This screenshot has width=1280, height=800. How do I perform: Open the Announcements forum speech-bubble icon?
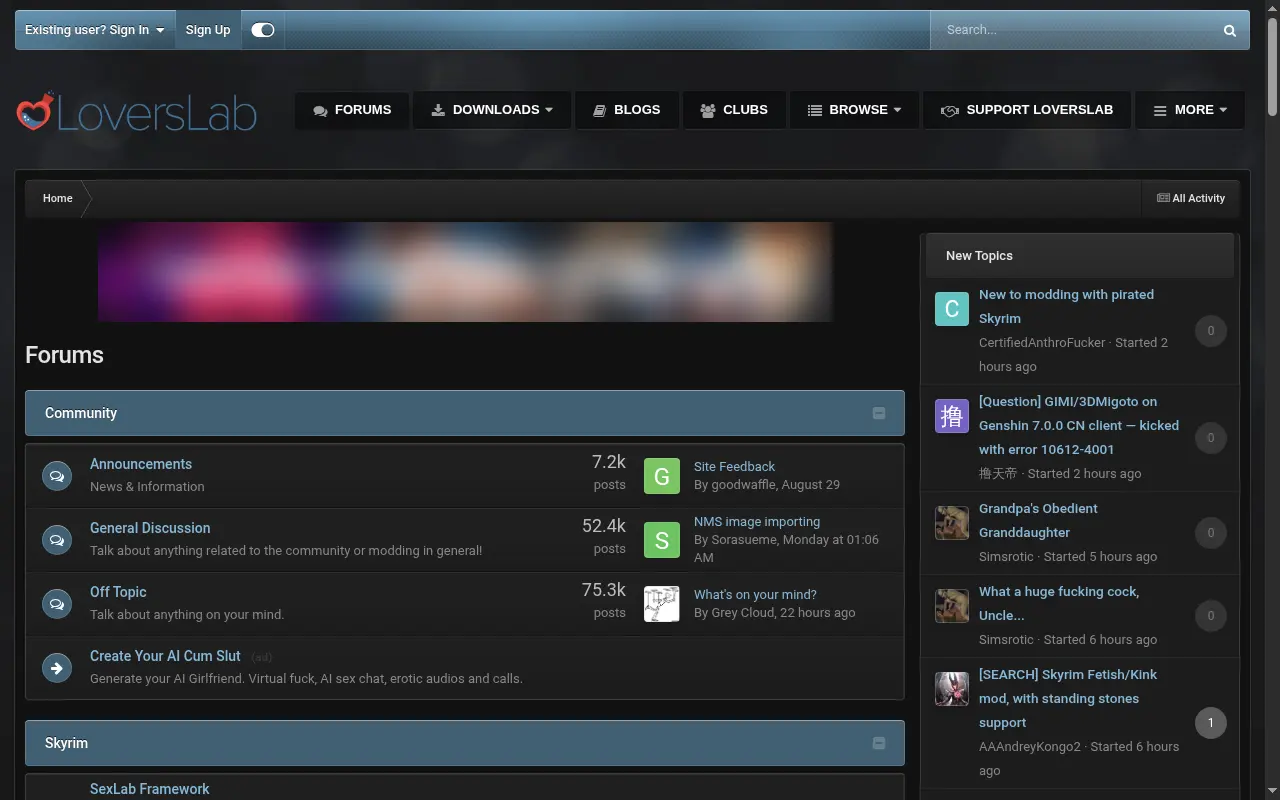pyautogui.click(x=57, y=475)
